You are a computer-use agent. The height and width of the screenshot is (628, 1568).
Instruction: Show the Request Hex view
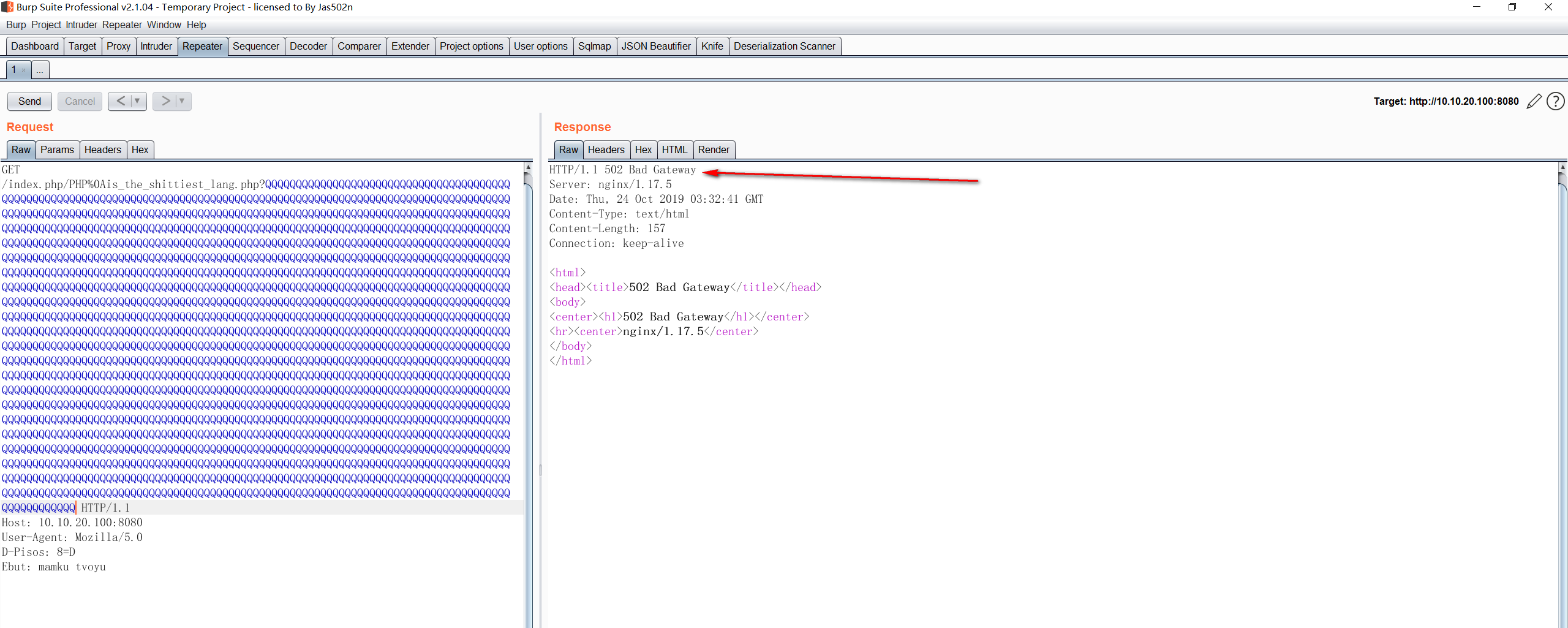140,150
